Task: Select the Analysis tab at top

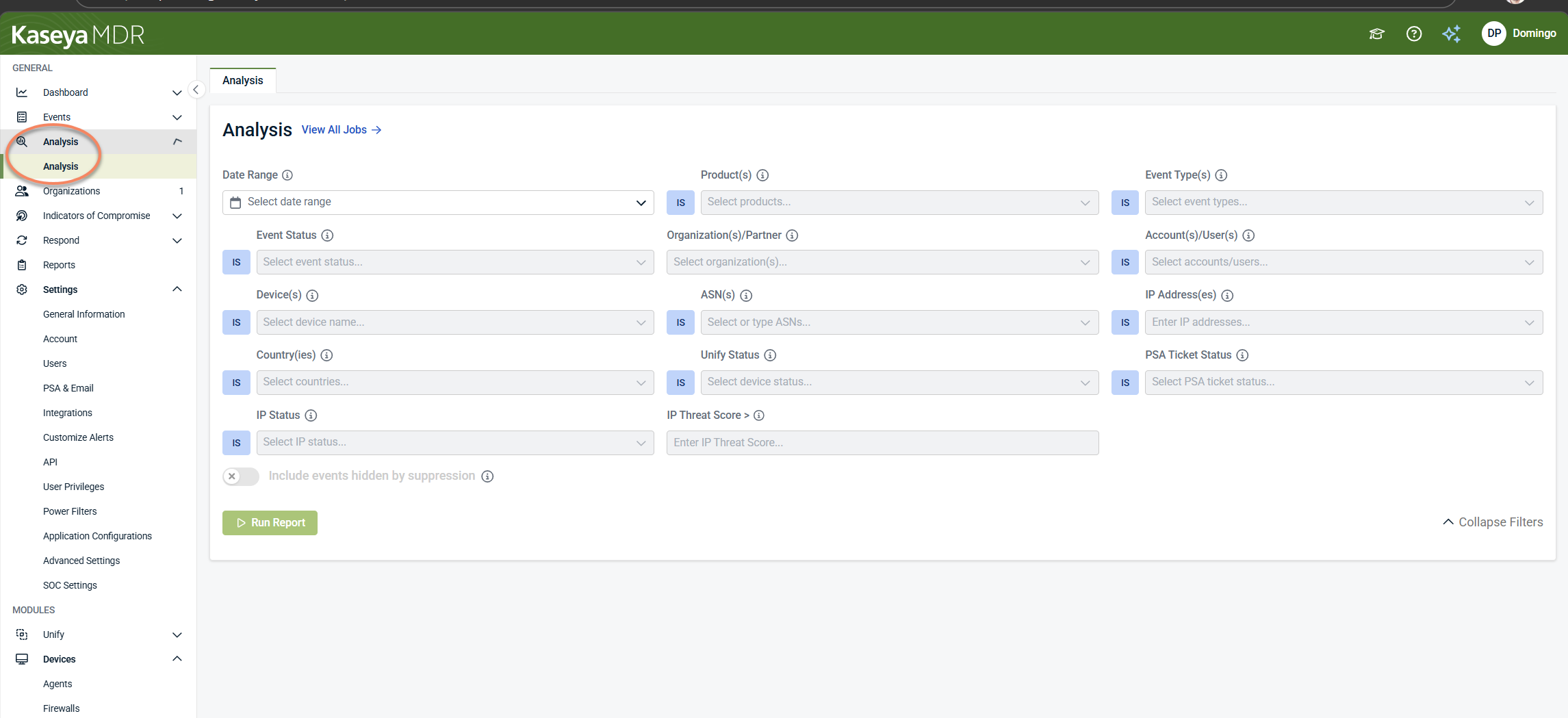Action: coord(243,80)
